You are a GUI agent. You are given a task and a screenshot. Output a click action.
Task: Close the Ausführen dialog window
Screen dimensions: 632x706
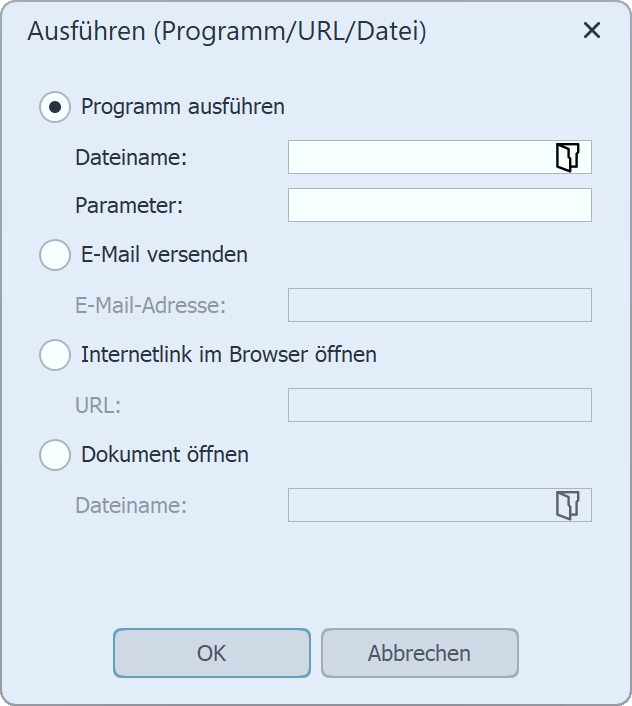coord(592,31)
